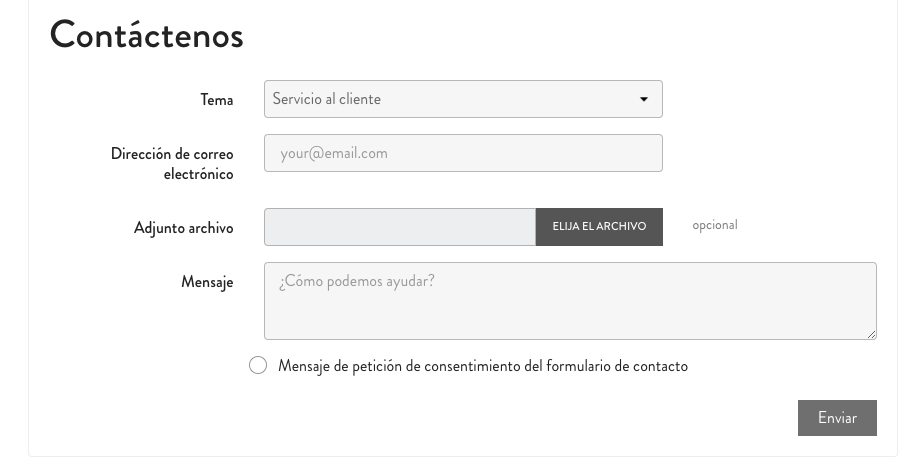Image resolution: width=905 pixels, height=470 pixels.
Task: Submit the form with Enviar button
Action: tap(837, 418)
